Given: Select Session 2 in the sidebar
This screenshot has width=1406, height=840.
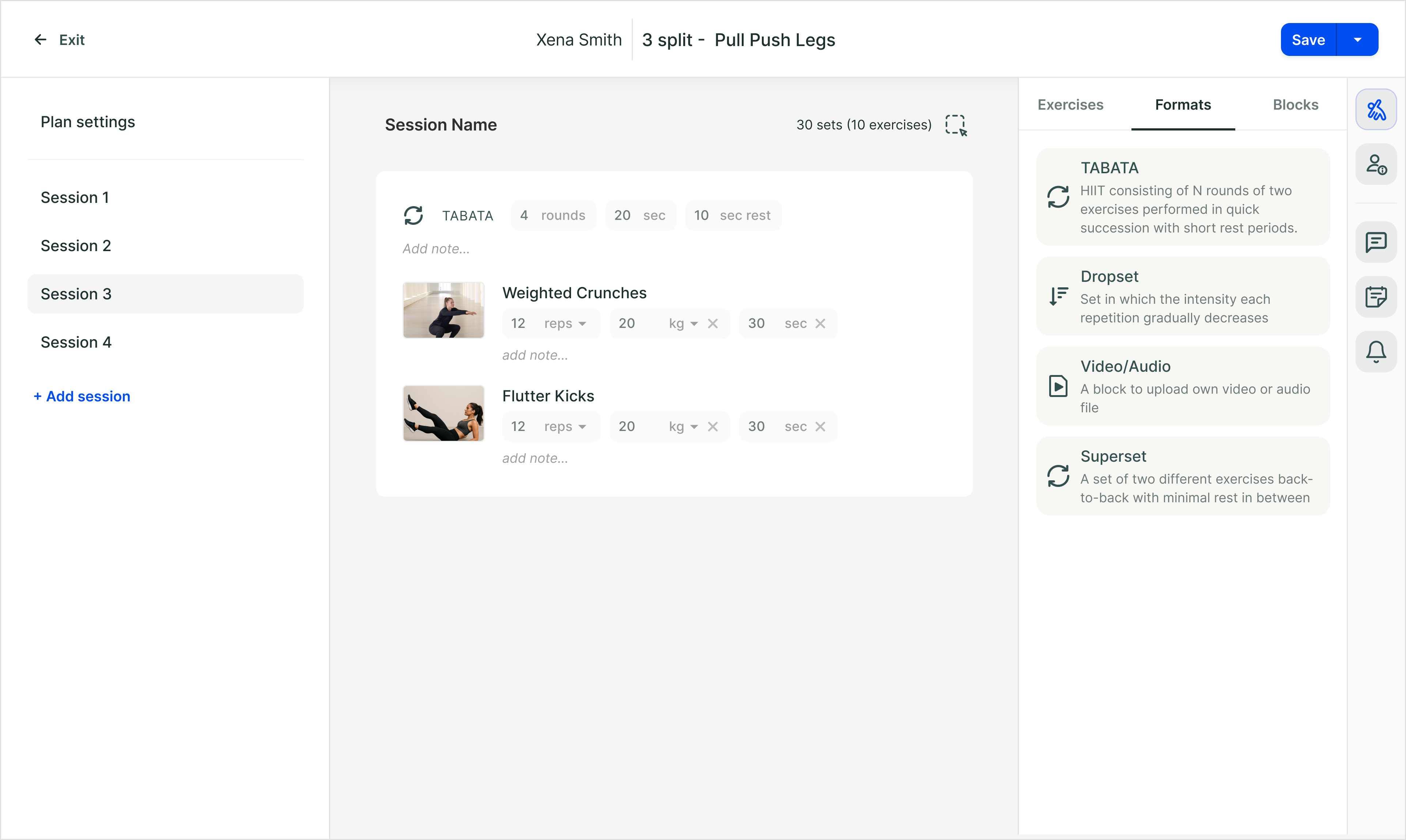Looking at the screenshot, I should pyautogui.click(x=165, y=246).
